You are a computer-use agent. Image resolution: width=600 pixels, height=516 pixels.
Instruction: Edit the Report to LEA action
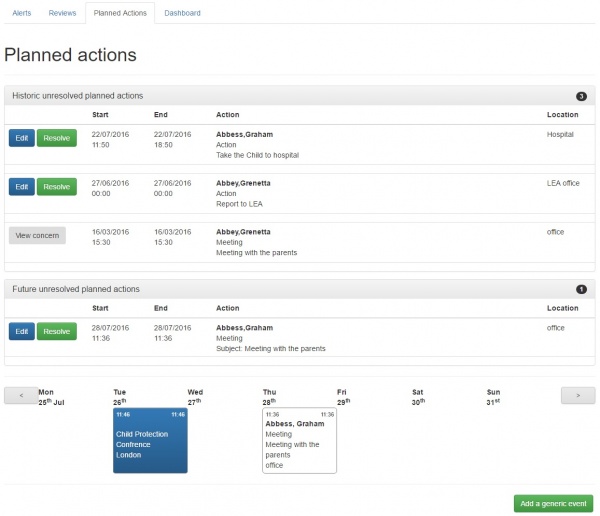click(x=22, y=186)
